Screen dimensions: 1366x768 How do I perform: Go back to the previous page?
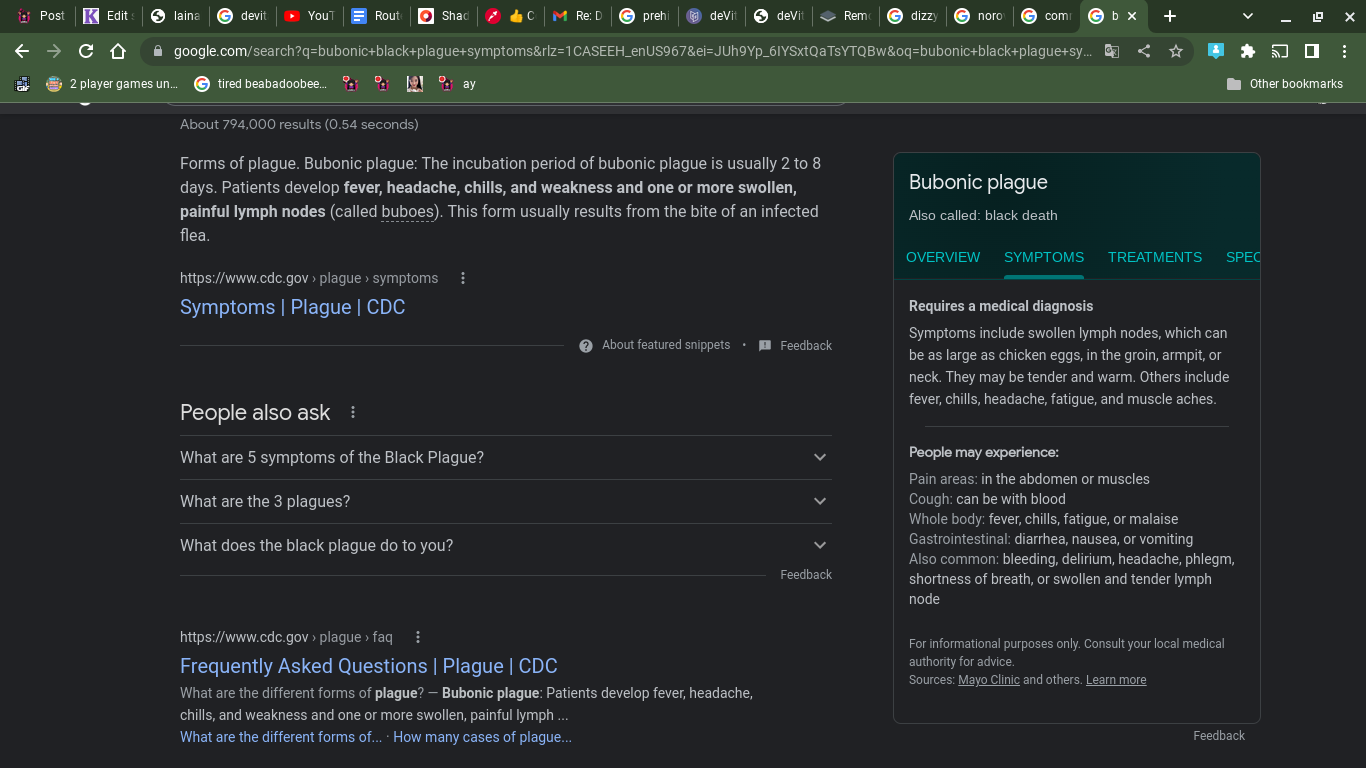point(22,51)
